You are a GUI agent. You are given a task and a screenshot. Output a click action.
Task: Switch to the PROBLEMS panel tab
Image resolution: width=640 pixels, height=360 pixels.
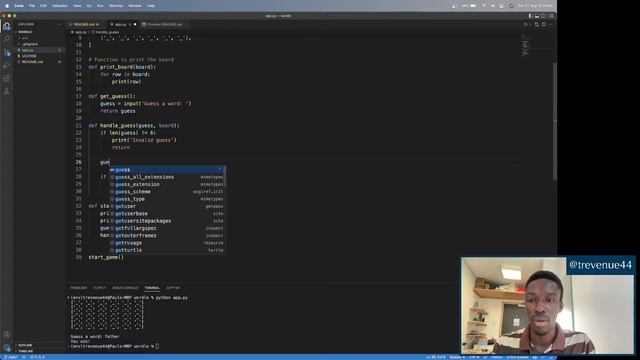78,288
